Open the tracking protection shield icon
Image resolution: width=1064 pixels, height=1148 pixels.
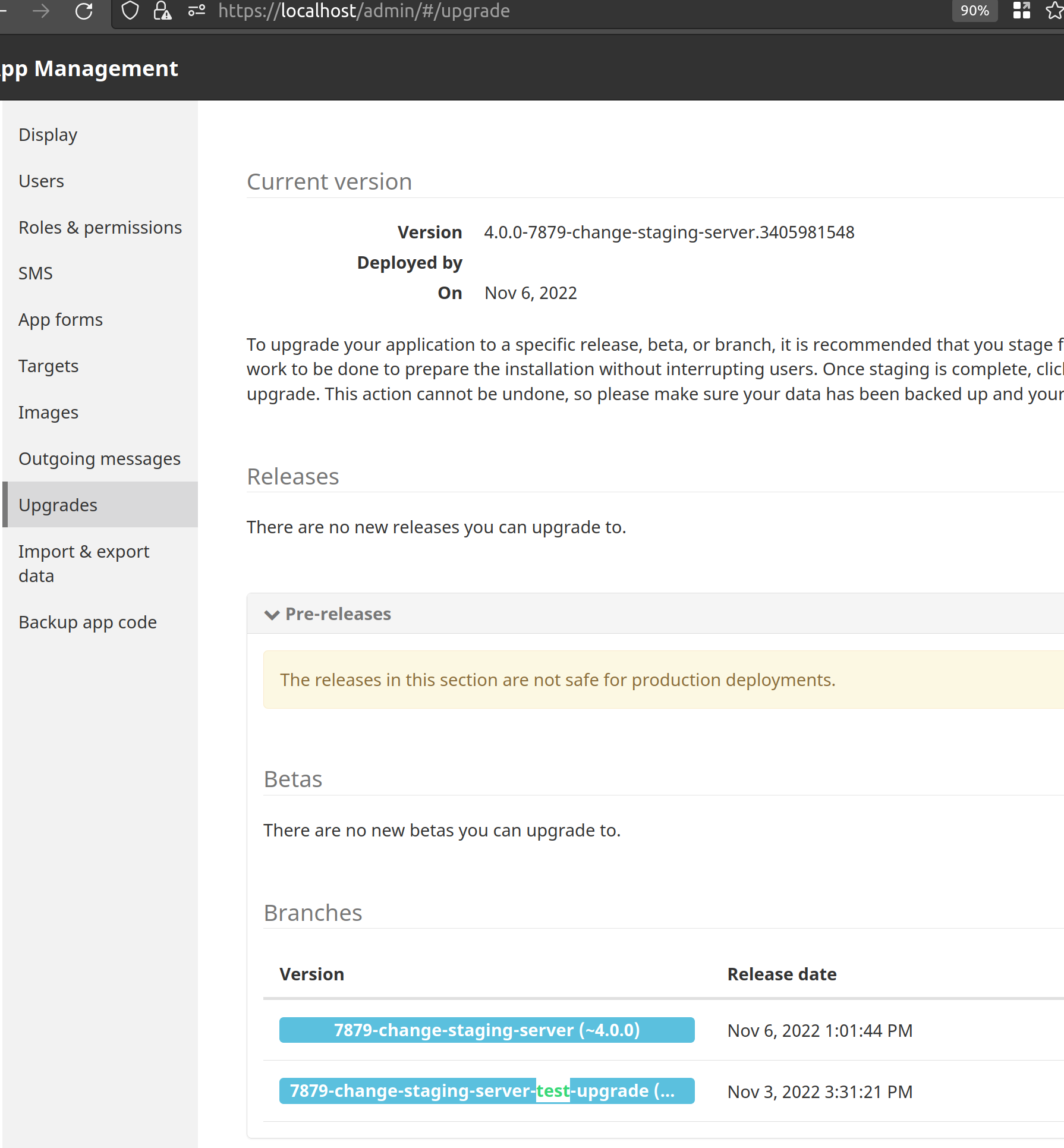[129, 11]
